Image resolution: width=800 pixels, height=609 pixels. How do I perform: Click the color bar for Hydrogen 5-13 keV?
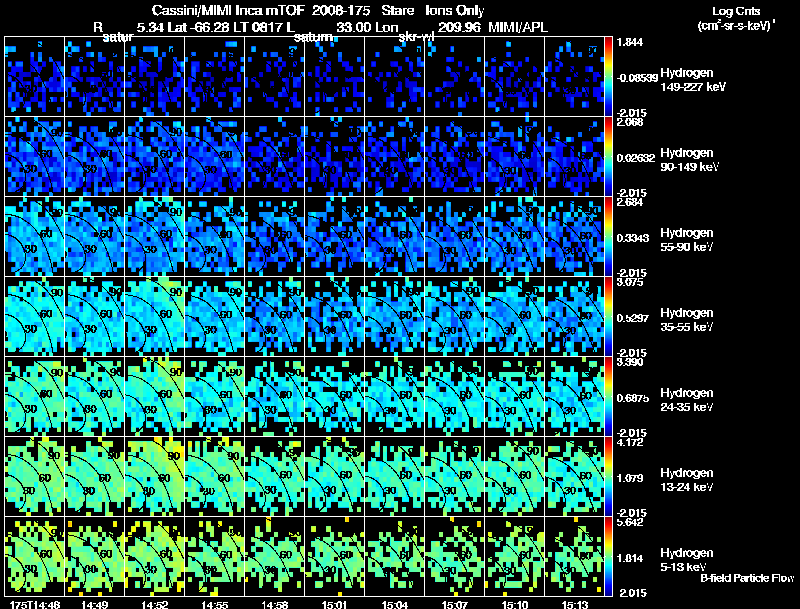pyautogui.click(x=609, y=557)
